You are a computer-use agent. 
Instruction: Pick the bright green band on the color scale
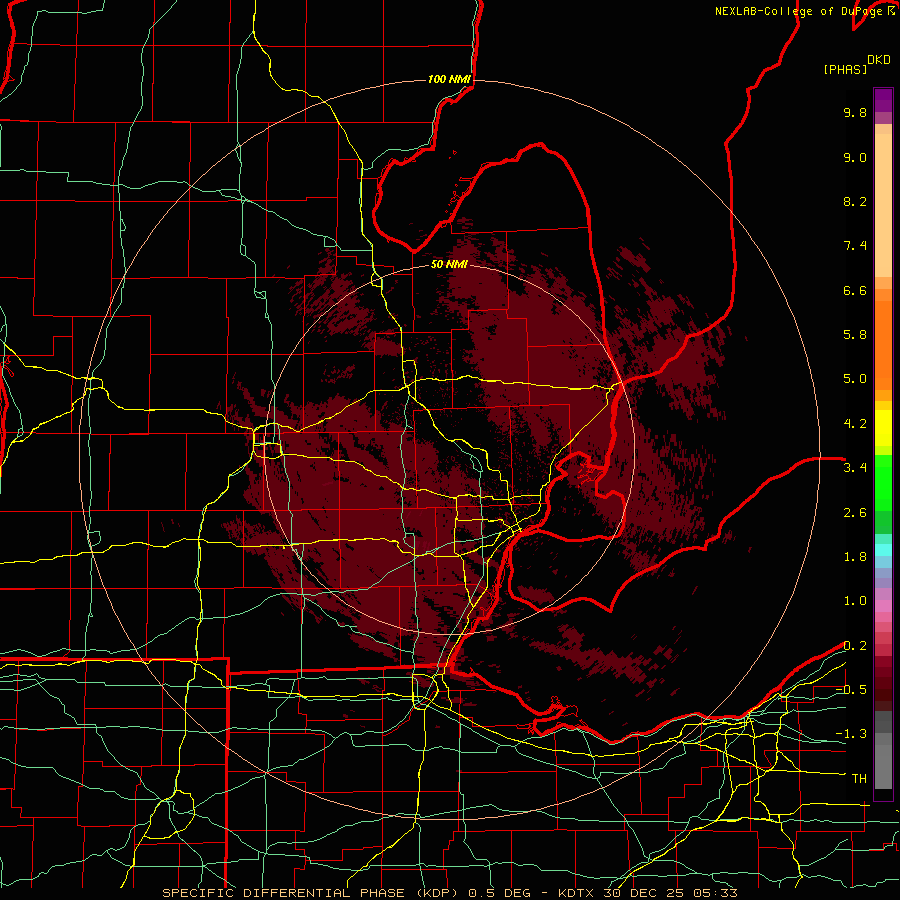pyautogui.click(x=883, y=482)
